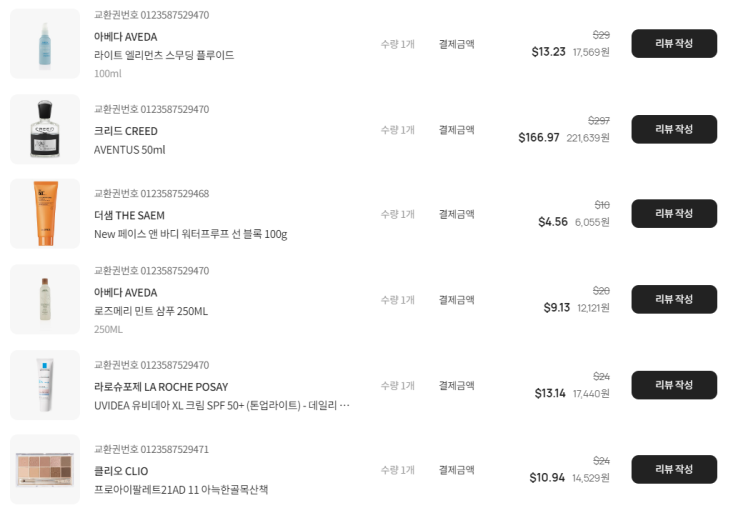Write review for Aveda rosemary mint shampoo
743x518 pixels.
click(x=673, y=299)
